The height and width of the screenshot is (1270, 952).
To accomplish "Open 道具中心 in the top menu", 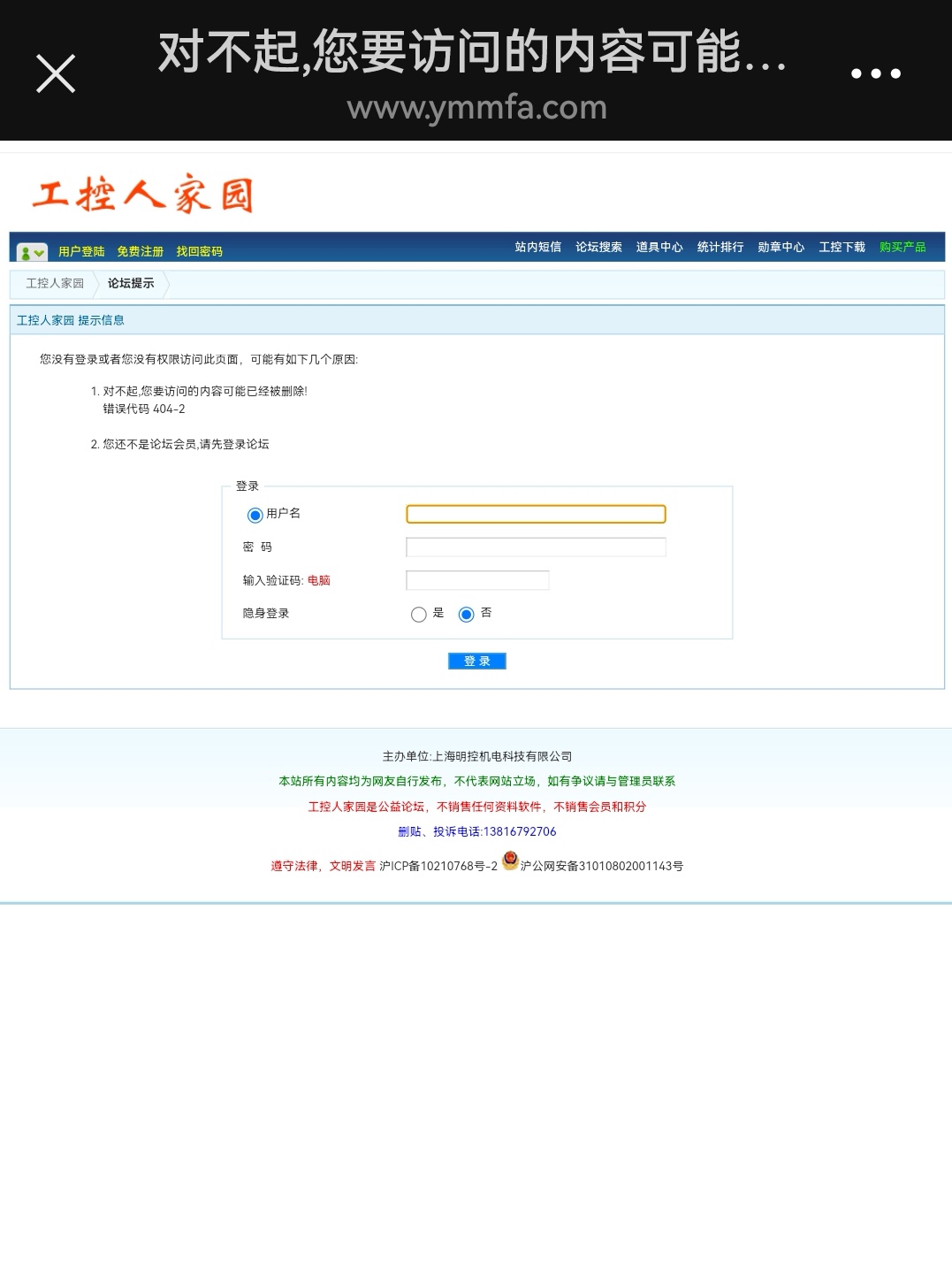I will click(659, 248).
